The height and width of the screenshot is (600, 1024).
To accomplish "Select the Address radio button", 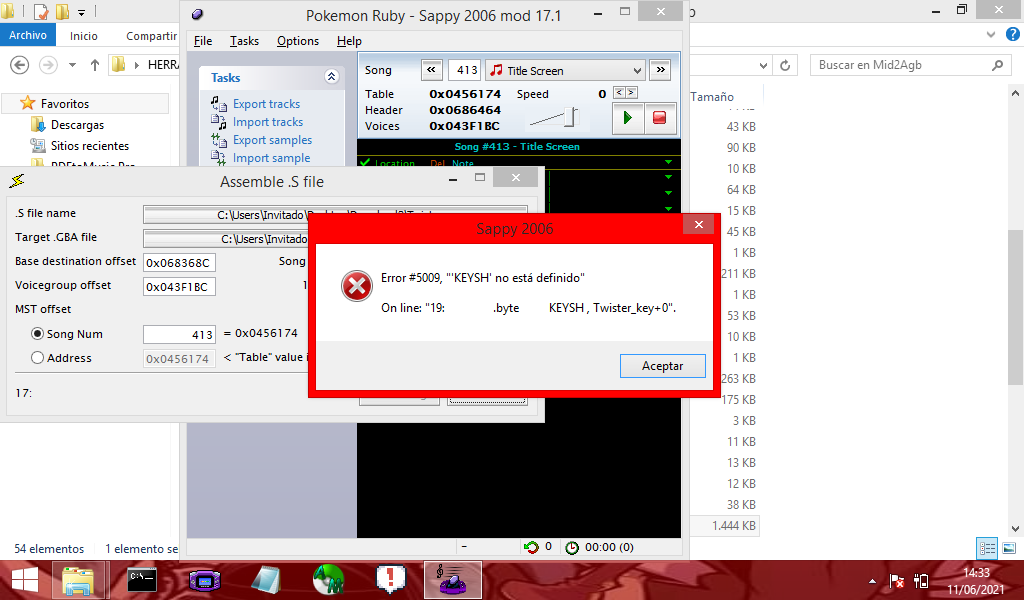I will click(38, 358).
